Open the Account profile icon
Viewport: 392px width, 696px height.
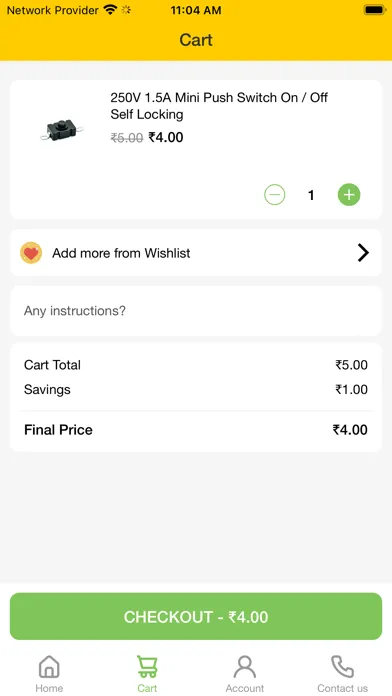245,667
